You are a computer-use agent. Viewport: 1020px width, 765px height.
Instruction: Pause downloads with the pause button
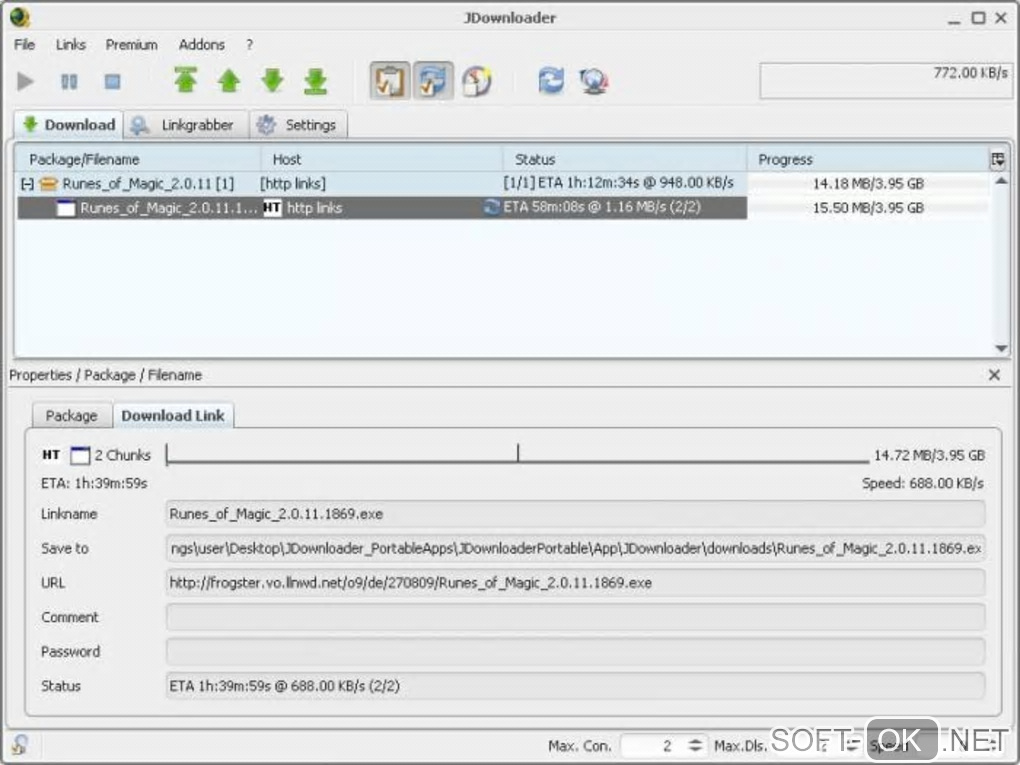[x=69, y=81]
